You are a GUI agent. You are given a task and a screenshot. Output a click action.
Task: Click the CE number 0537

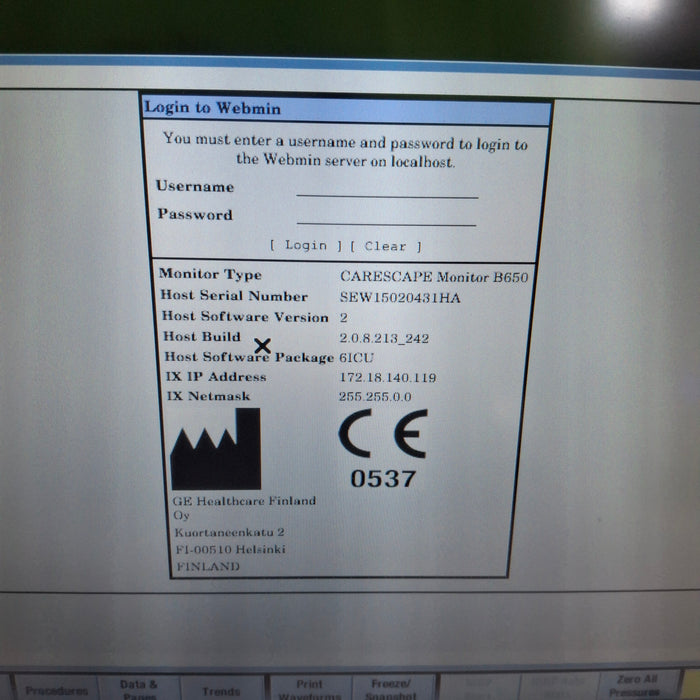point(383,479)
